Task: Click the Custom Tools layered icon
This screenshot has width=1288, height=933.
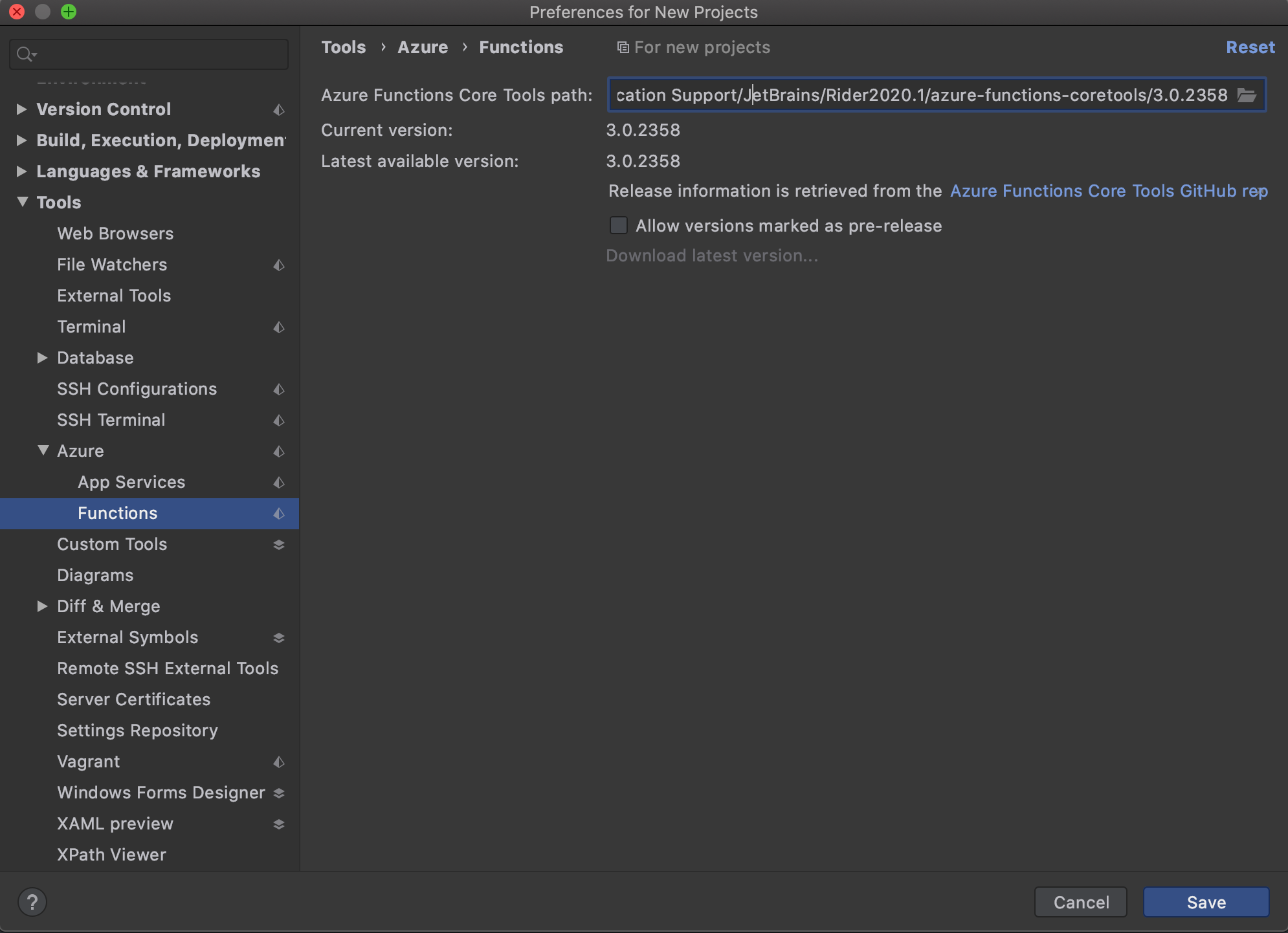Action: point(279,544)
